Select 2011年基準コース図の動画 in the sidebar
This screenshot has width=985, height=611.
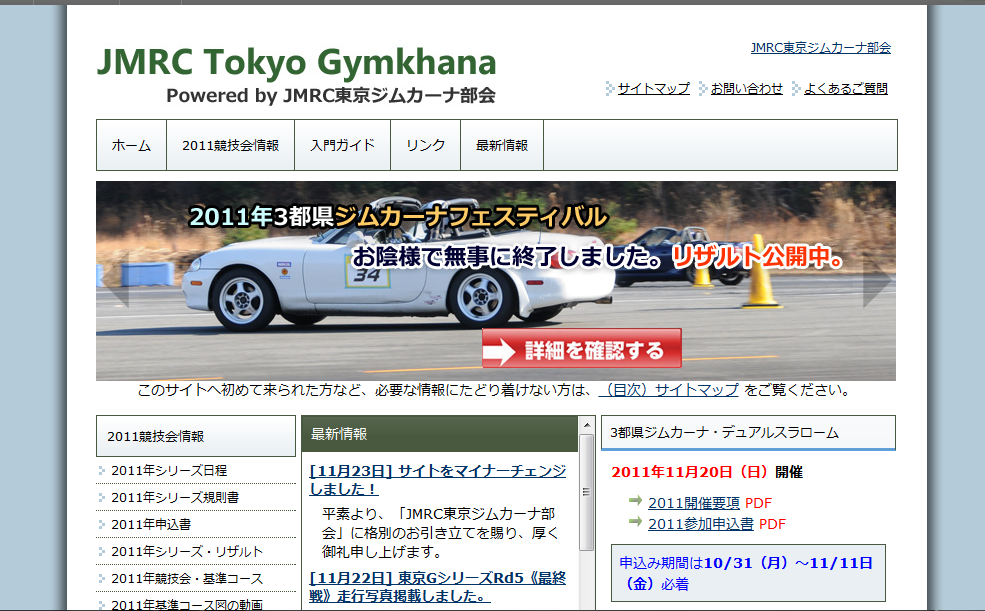click(187, 604)
